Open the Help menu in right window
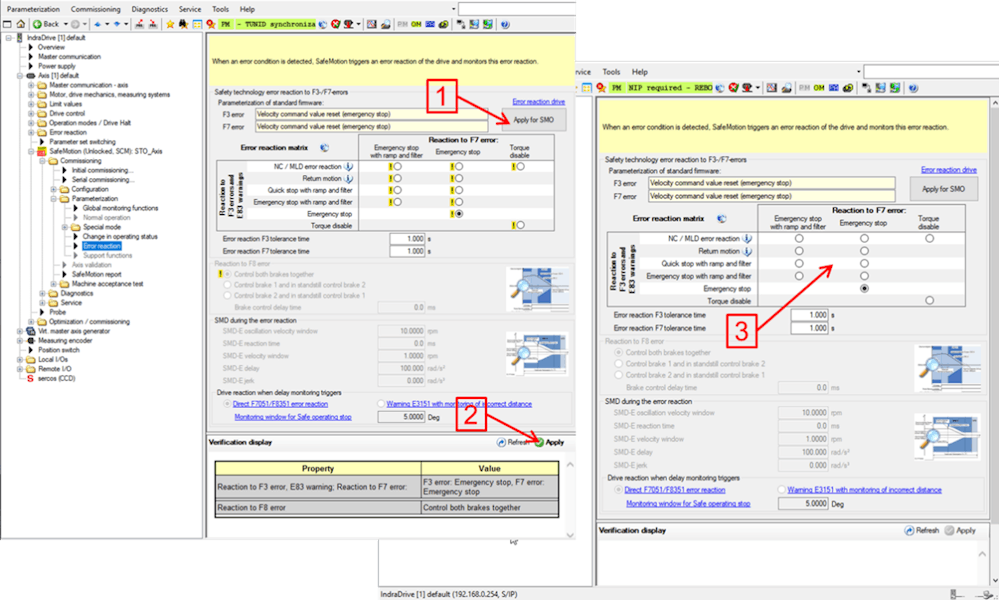This screenshot has width=999, height=600. [640, 72]
